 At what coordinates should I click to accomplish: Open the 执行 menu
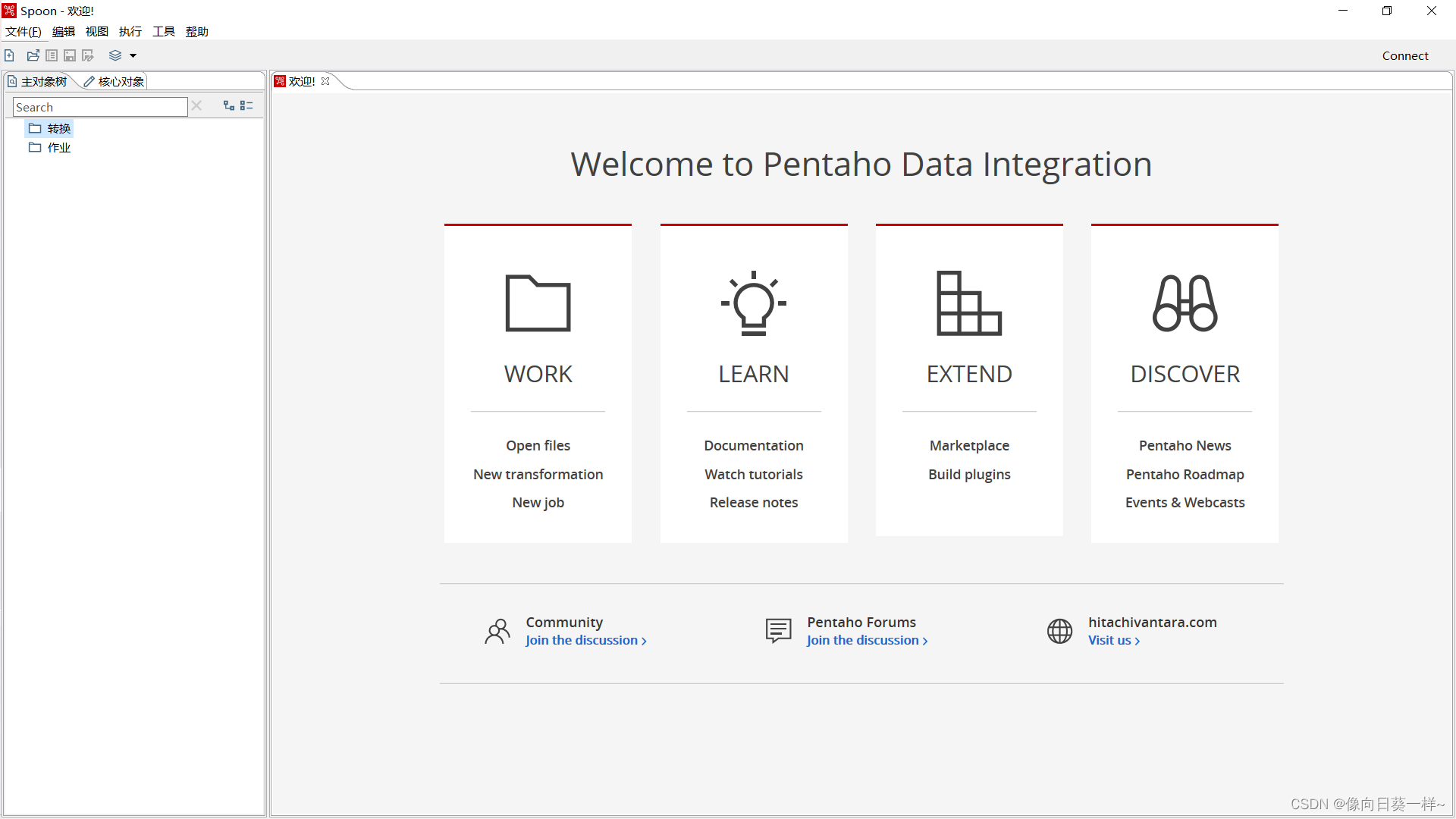[130, 31]
